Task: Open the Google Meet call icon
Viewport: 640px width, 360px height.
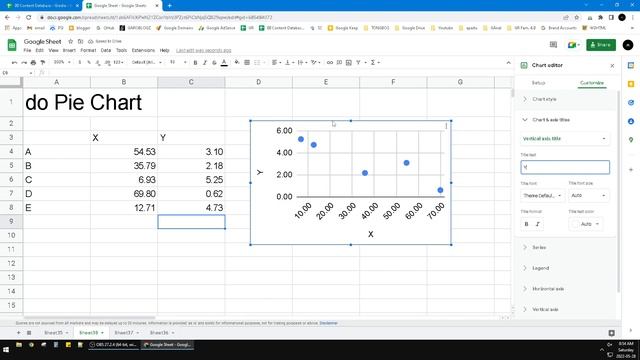Action: click(573, 44)
